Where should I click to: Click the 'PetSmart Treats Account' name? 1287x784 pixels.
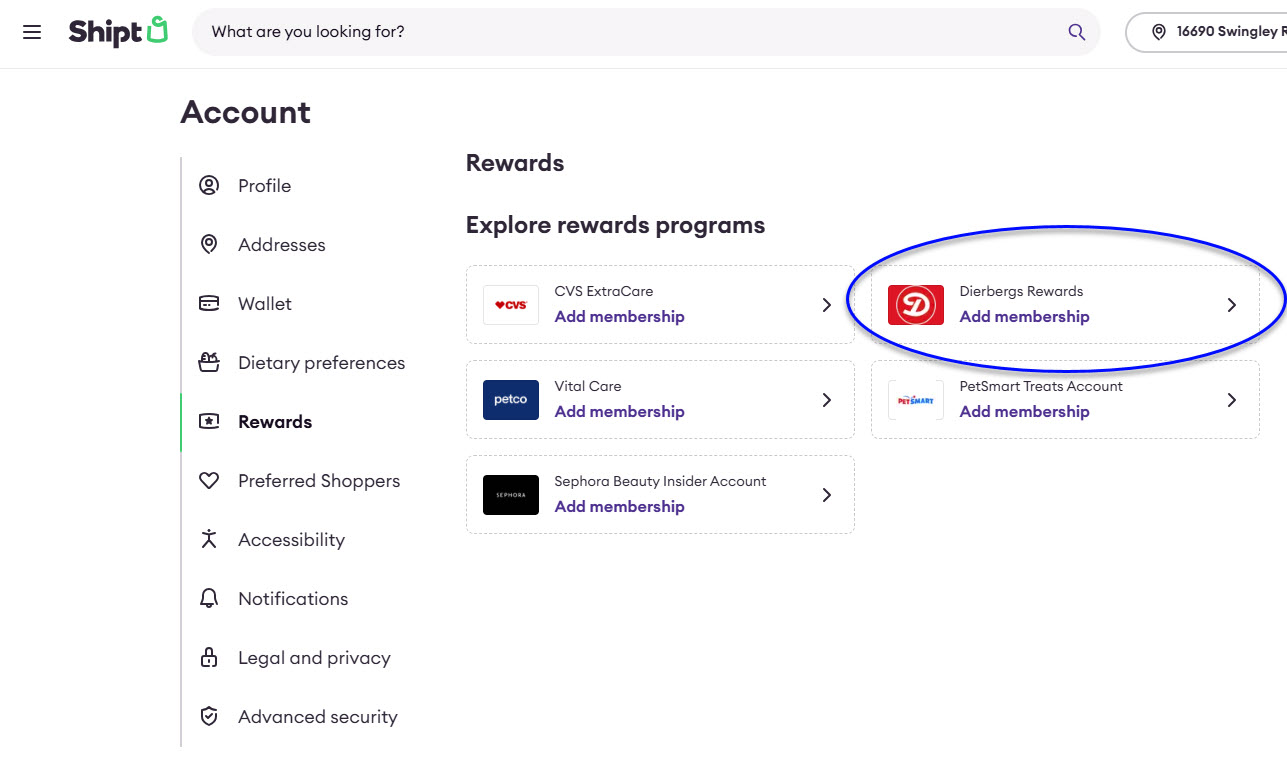pos(1041,386)
